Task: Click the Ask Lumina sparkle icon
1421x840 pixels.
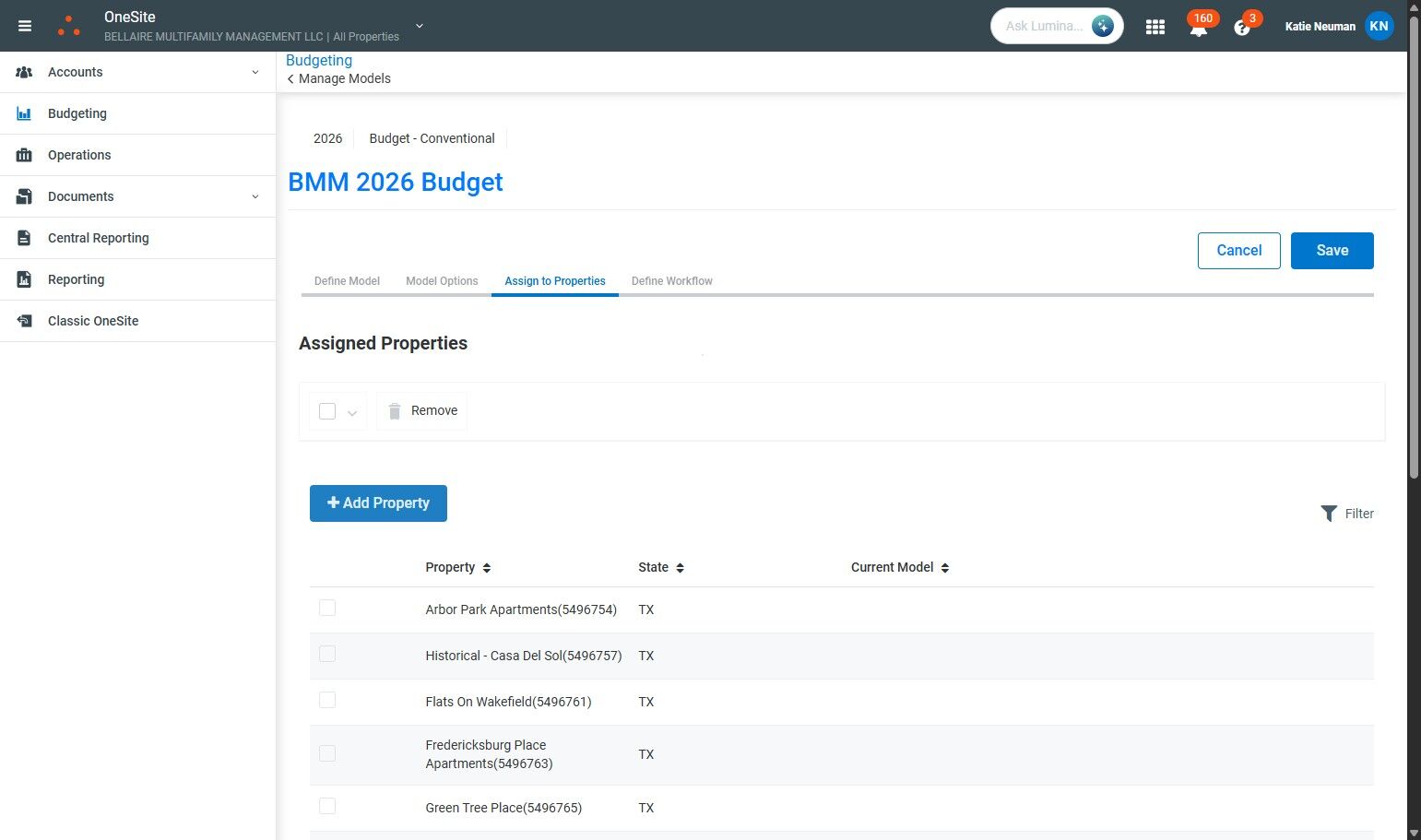Action: coord(1102,26)
